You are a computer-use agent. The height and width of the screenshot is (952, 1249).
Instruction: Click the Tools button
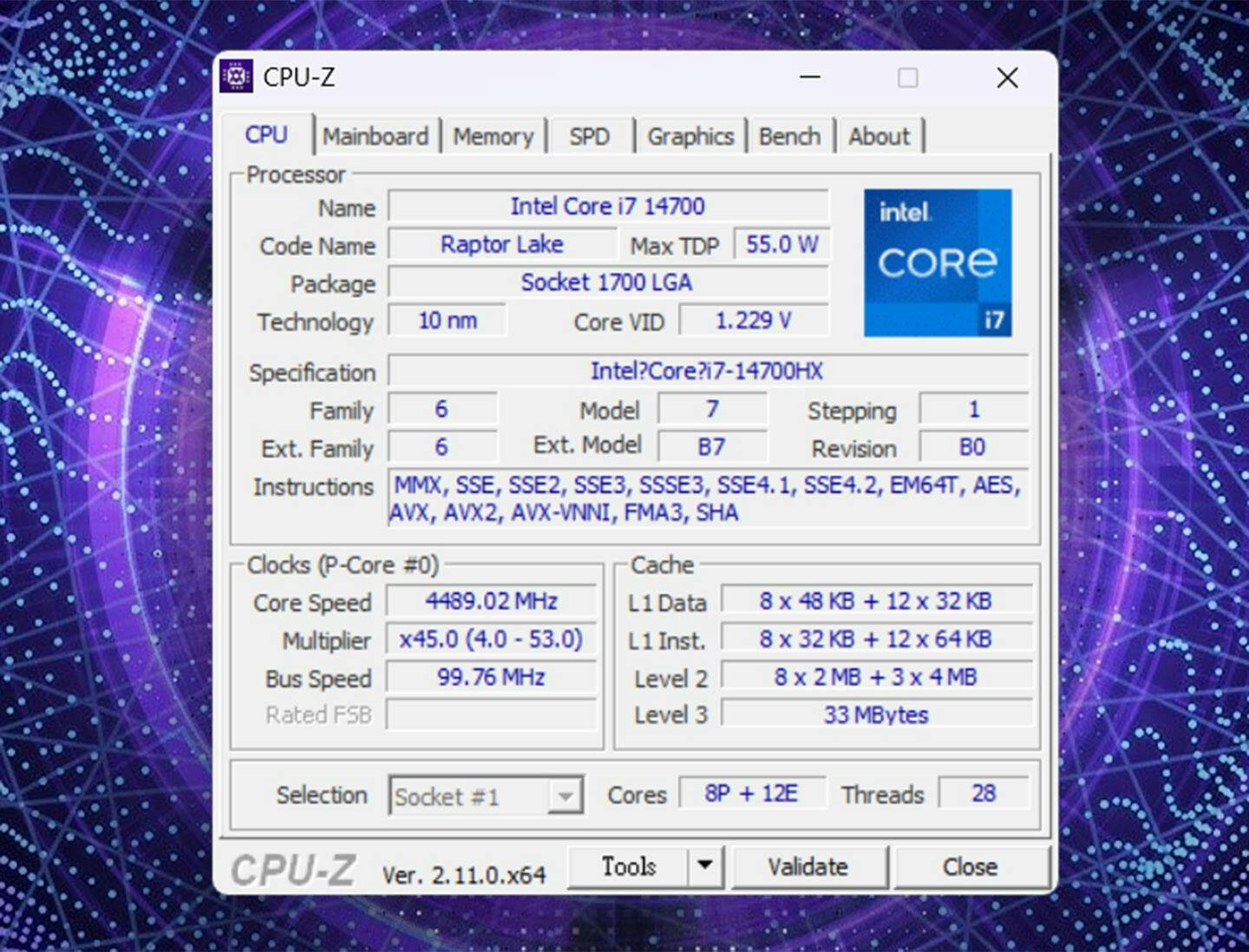coord(629,866)
